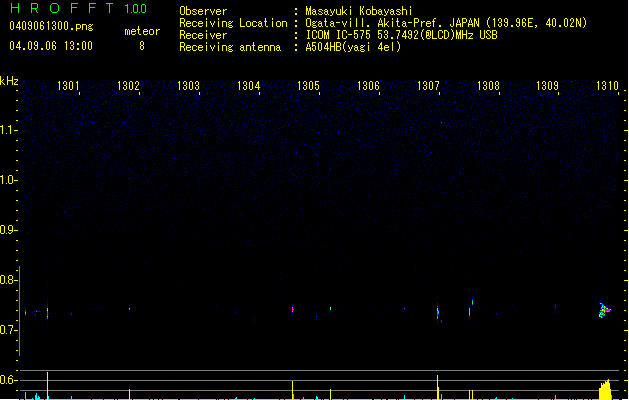Click the 1305 time axis label
The height and width of the screenshot is (400, 629).
click(308, 85)
